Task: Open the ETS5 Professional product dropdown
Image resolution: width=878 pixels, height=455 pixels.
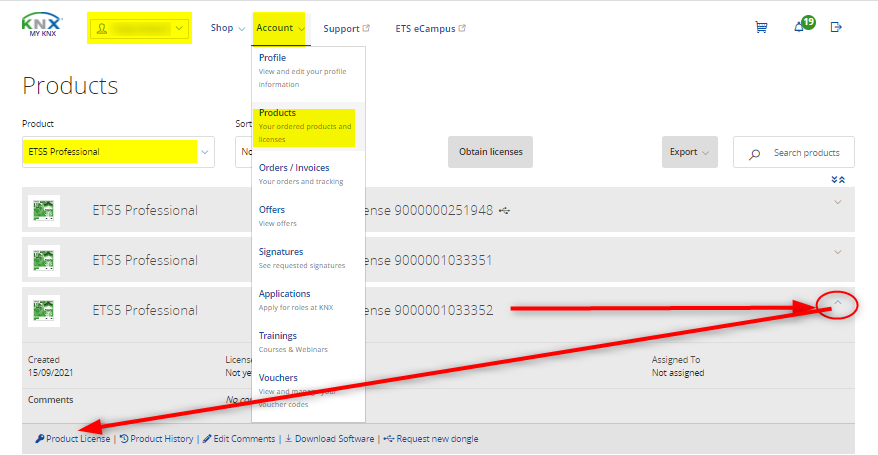Action: 118,152
